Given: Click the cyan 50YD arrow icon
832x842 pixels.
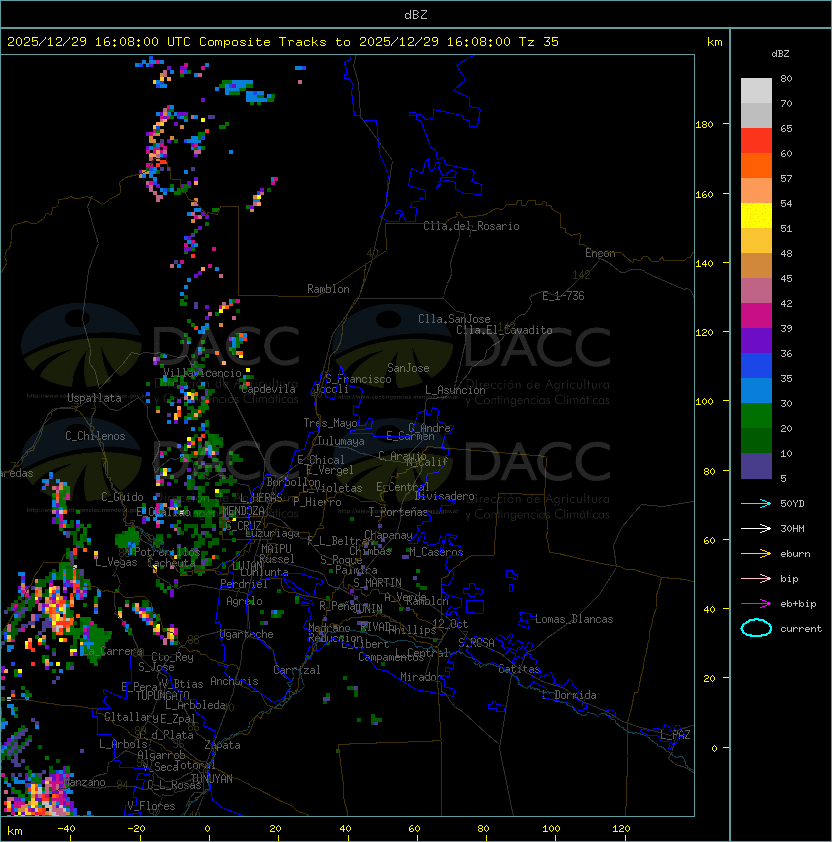Looking at the screenshot, I should point(756,504).
